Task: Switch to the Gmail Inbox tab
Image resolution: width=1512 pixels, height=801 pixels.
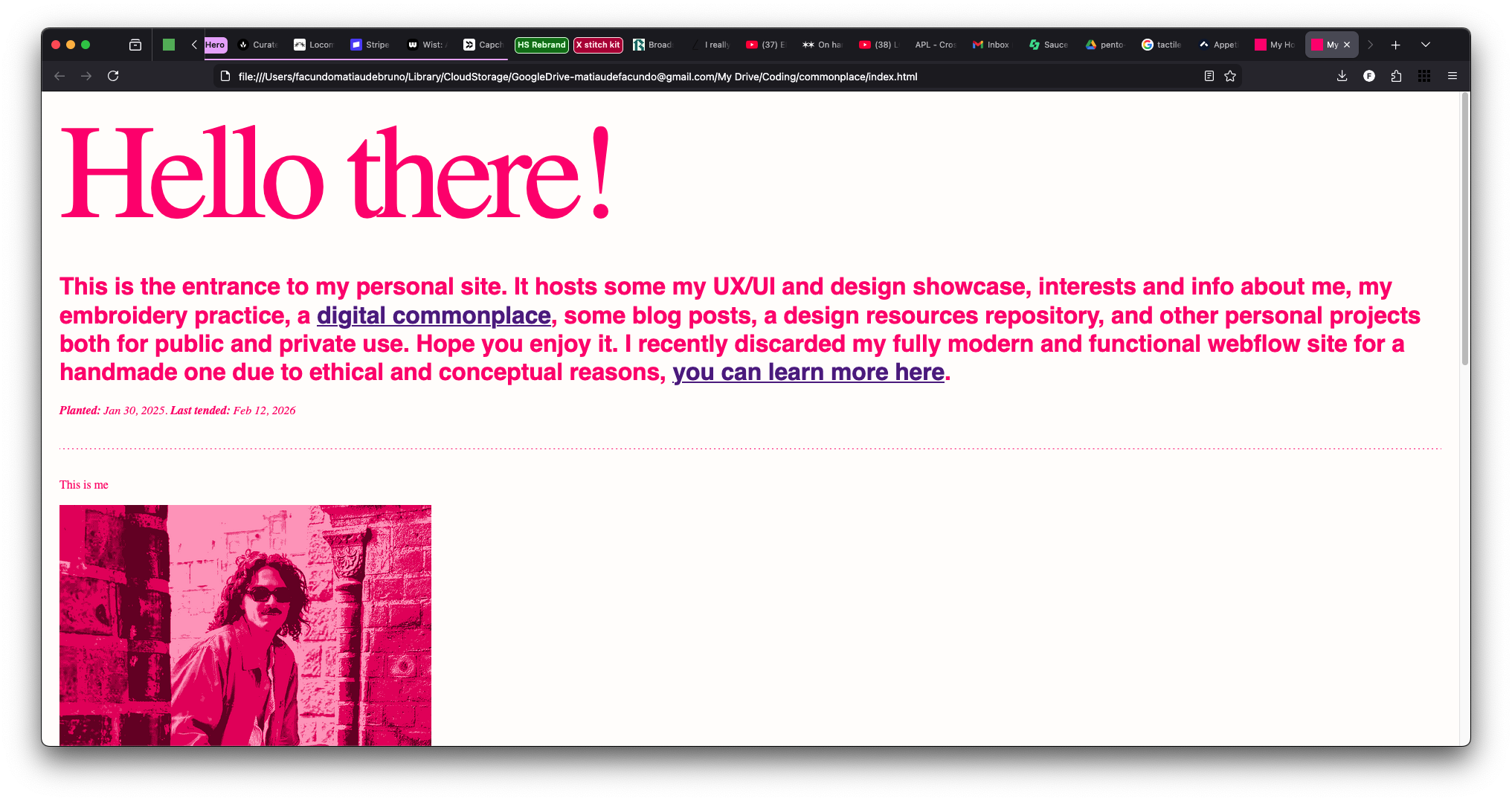Action: point(991,45)
